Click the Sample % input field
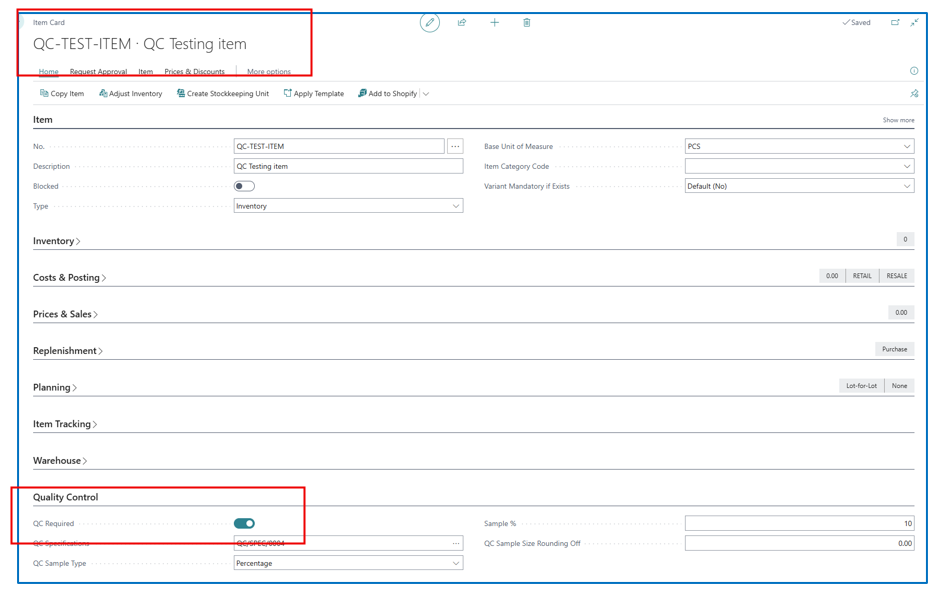Image resolution: width=934 pixels, height=590 pixels. [799, 523]
